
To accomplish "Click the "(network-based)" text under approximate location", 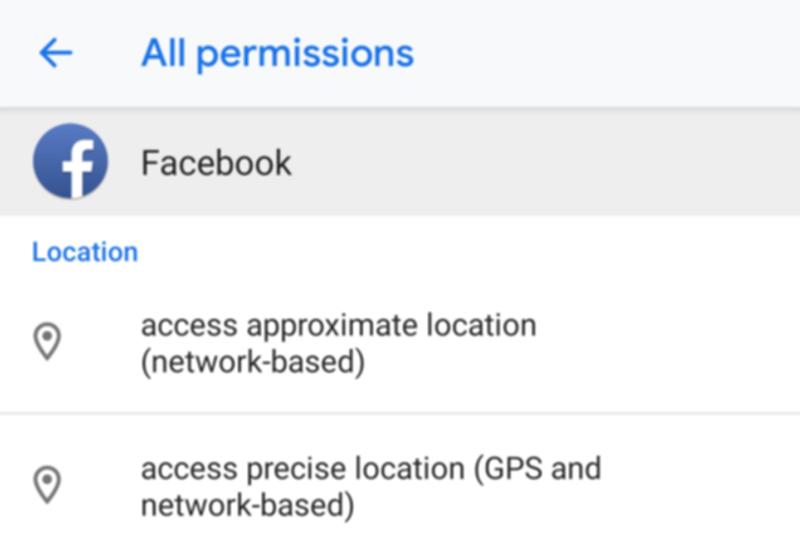I will tap(252, 362).
